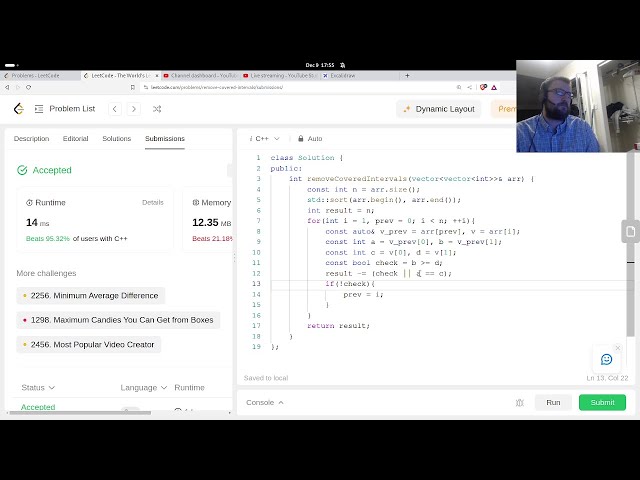The width and height of the screenshot is (640, 480).
Task: Close the feedback chat bubble
Action: pyautogui.click(x=618, y=348)
